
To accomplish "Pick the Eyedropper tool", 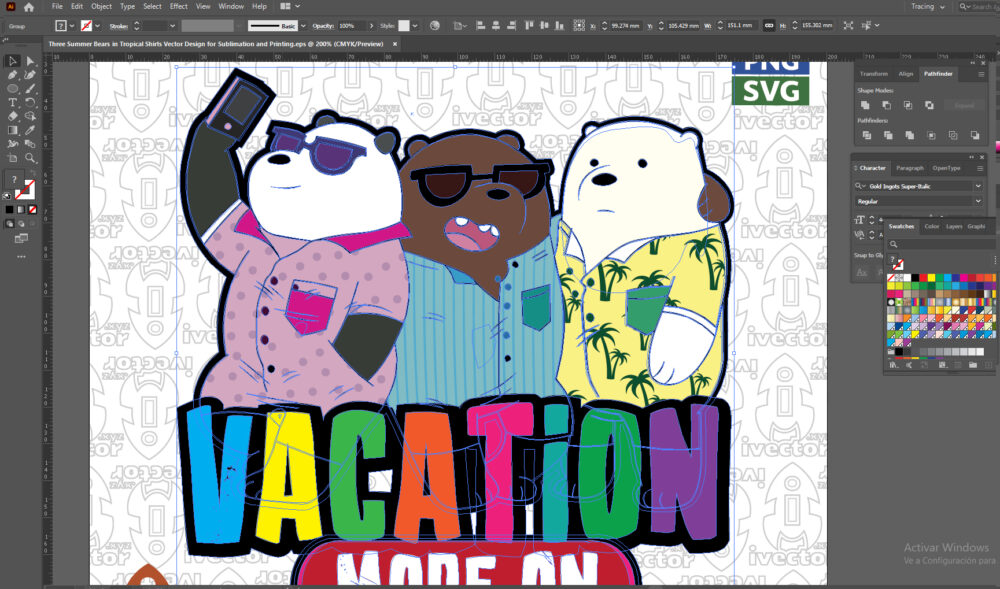I will (x=30, y=130).
